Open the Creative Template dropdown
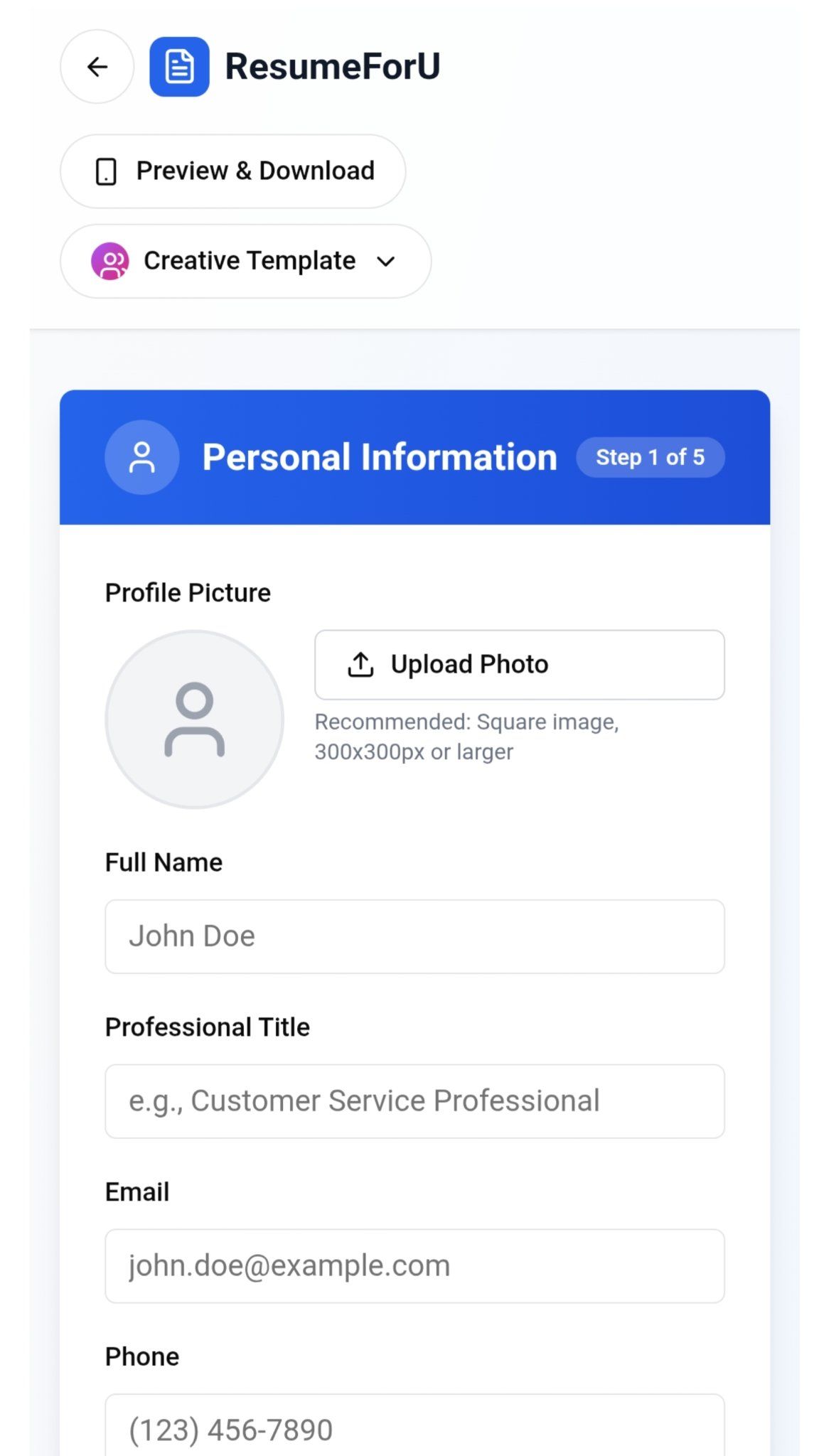This screenshot has width=819, height=1456. pyautogui.click(x=246, y=262)
